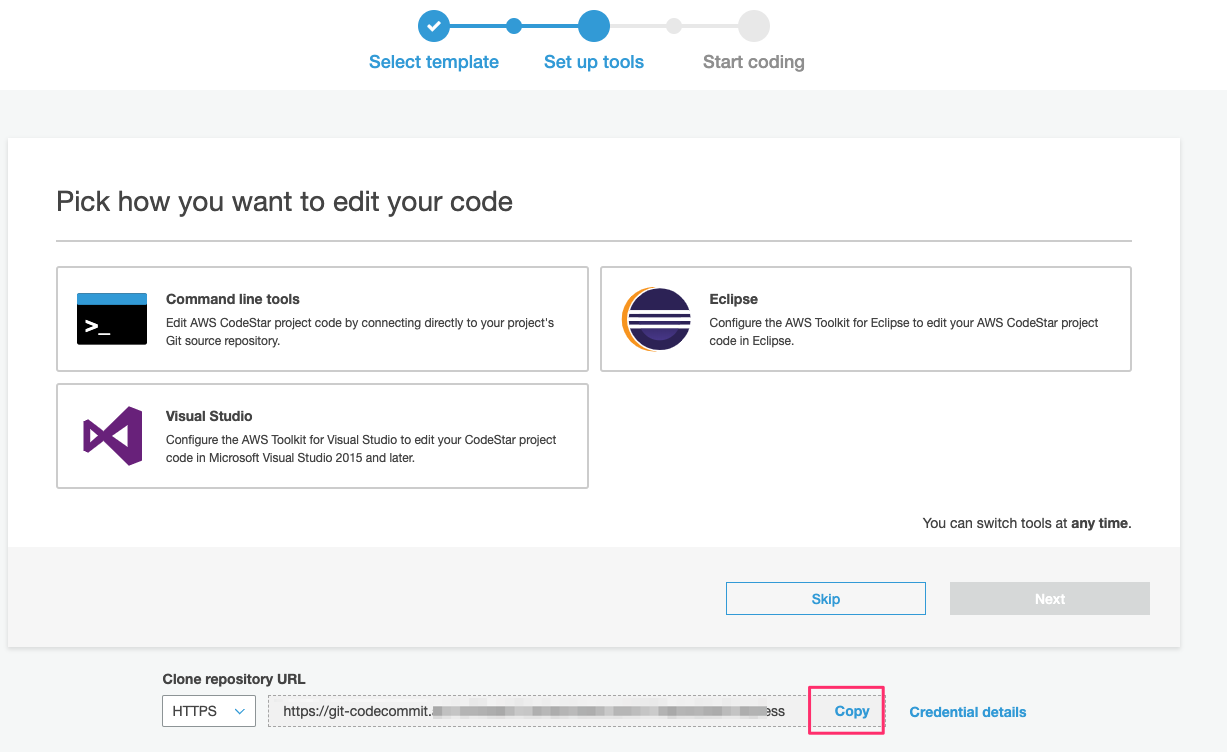1227x752 pixels.
Task: Click the Next button
Action: (x=1050, y=599)
